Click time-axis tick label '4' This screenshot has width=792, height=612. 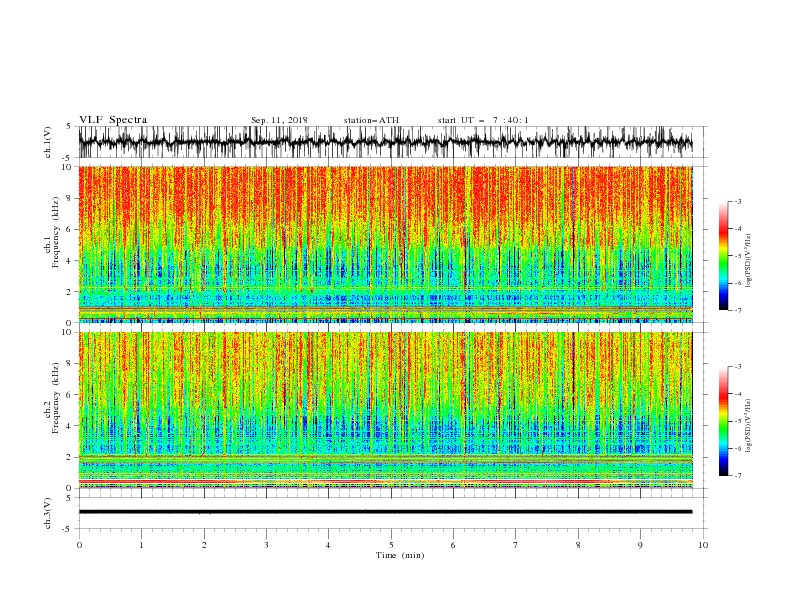[329, 545]
